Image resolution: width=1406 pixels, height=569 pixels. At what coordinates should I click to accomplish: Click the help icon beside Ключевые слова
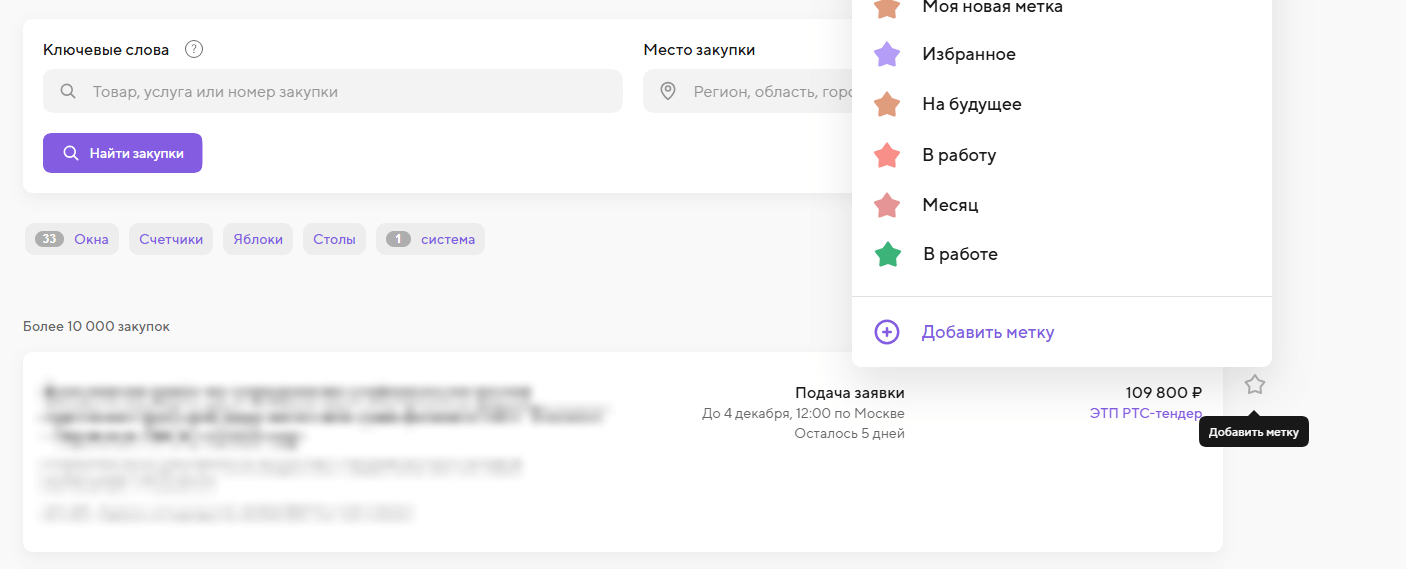194,49
